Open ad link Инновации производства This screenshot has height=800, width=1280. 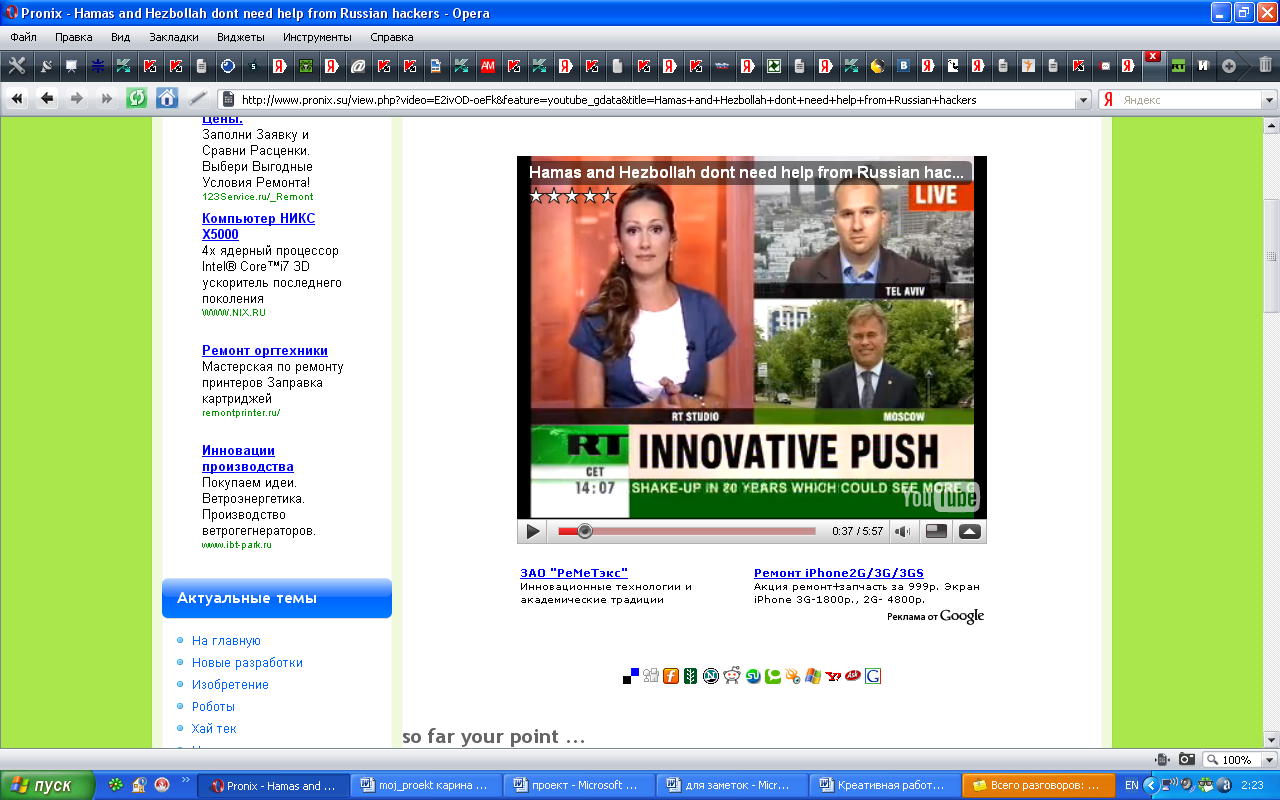click(248, 458)
